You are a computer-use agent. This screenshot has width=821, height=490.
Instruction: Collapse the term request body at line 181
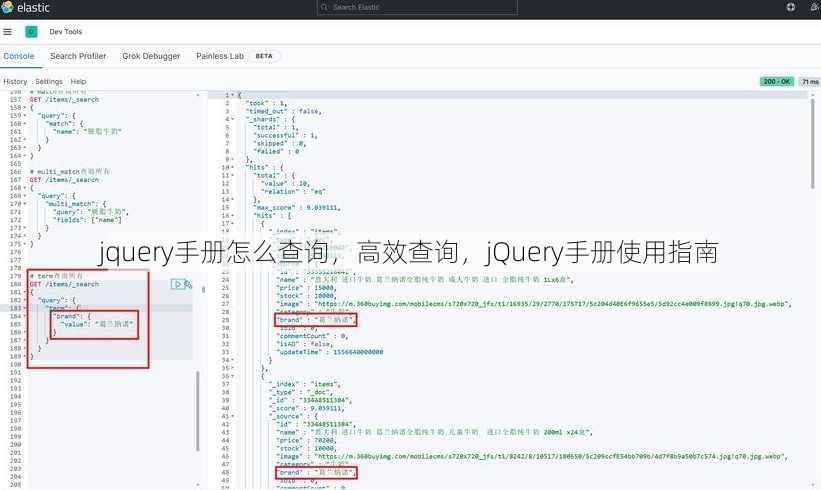pos(25,292)
